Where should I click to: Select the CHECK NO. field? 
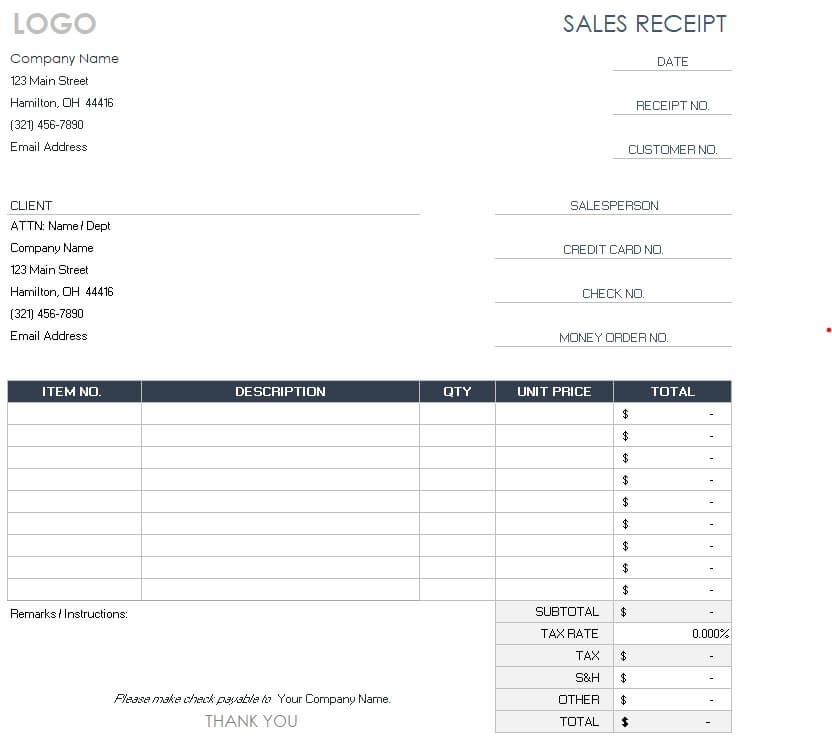click(x=613, y=294)
